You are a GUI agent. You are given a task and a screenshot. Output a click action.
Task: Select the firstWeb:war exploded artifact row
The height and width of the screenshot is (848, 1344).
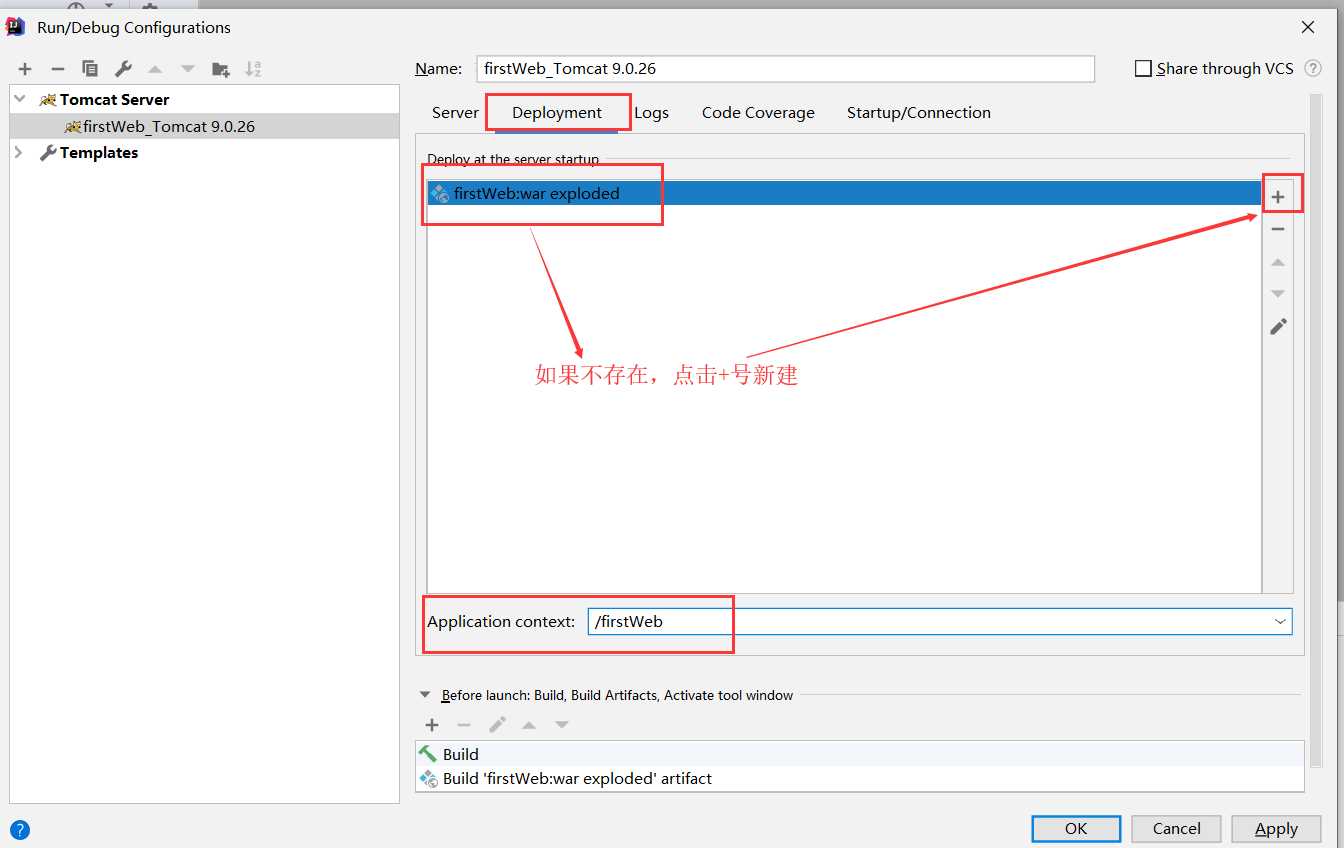click(844, 193)
